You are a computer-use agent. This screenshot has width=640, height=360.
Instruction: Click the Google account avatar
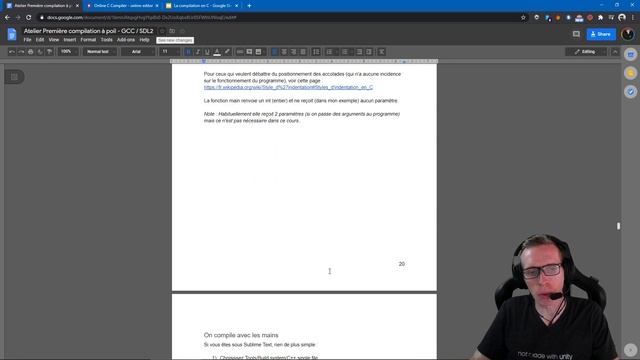click(628, 34)
